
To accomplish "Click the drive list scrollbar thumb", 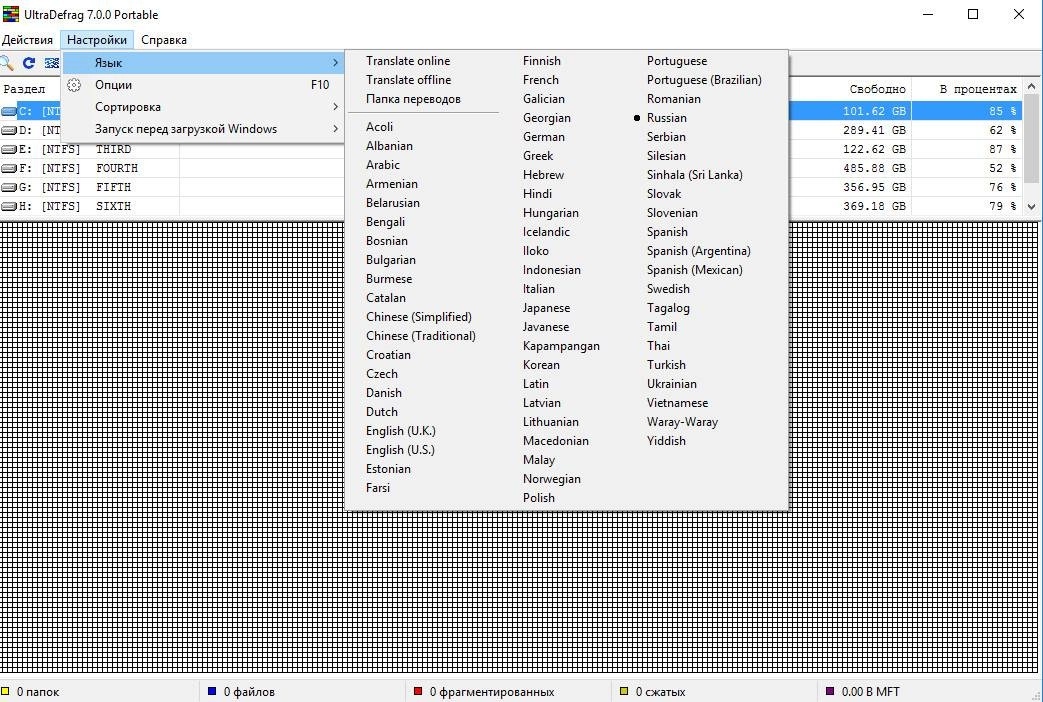I will 1032,137.
